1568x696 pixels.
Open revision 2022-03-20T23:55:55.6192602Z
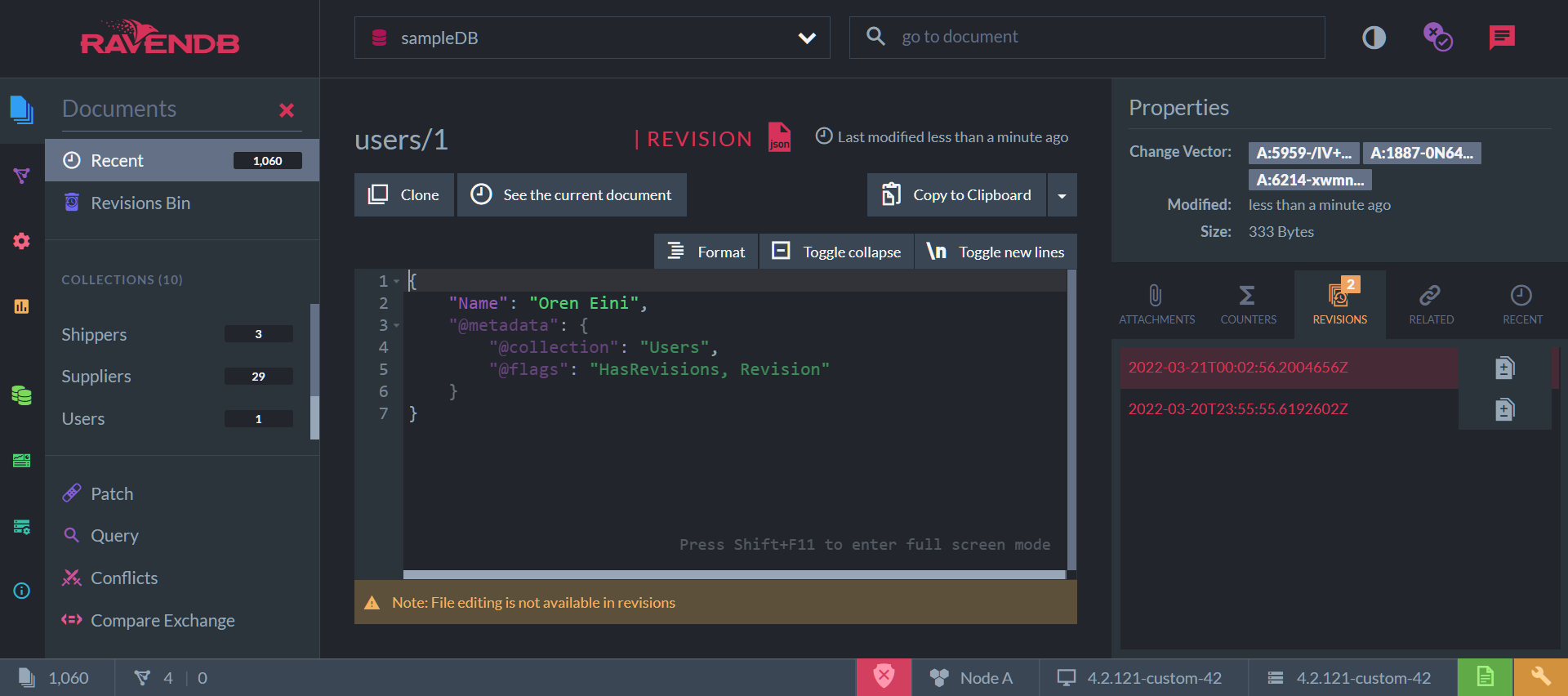1238,409
